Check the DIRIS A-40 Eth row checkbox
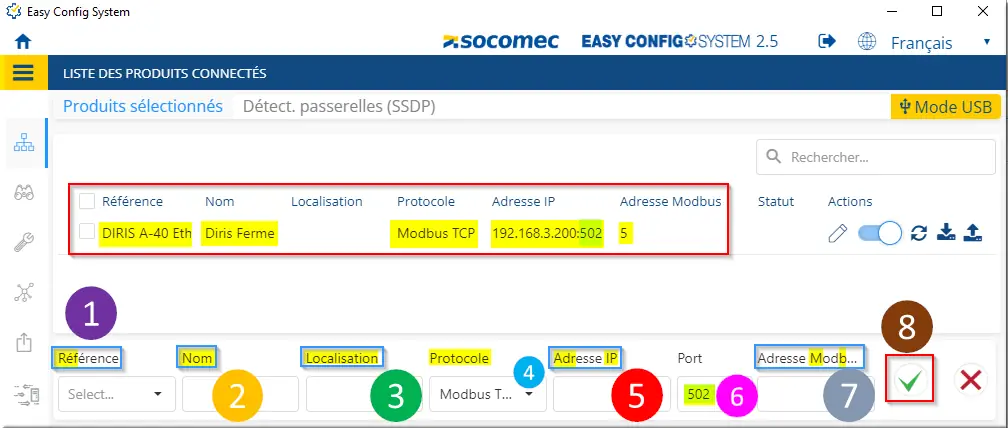The image size is (1008, 428). 87,232
